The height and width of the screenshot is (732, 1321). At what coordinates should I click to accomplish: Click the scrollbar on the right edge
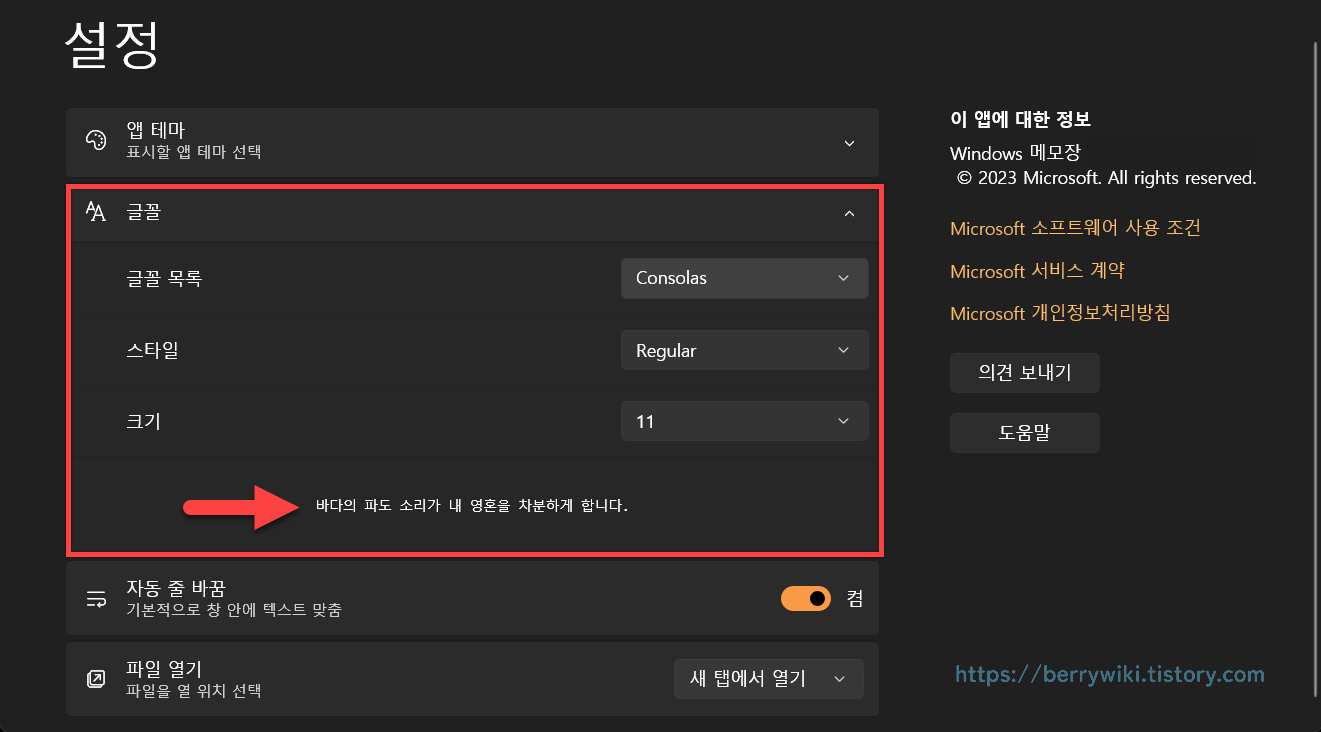[1313, 366]
